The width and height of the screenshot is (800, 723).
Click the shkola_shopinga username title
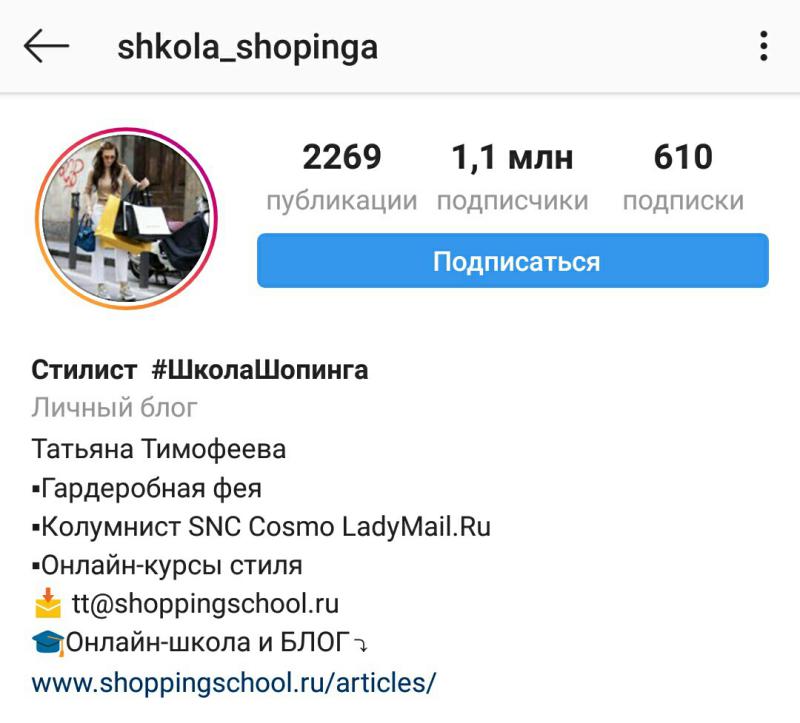(247, 47)
